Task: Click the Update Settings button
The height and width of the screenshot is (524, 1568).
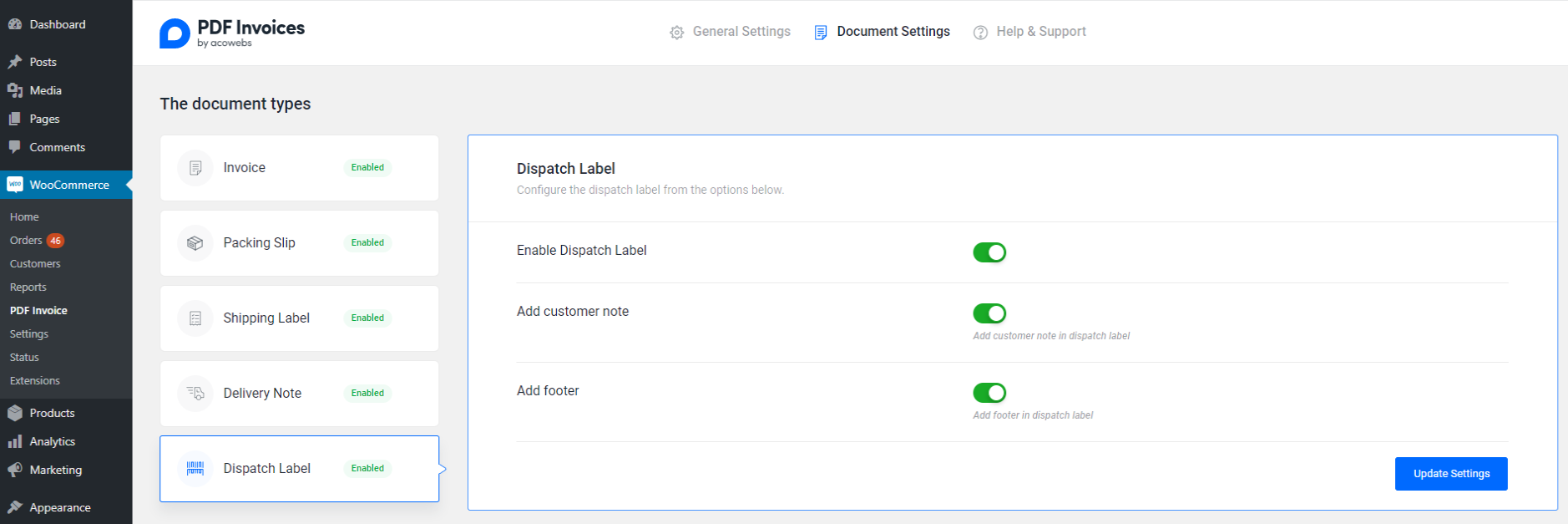Action: pyautogui.click(x=1451, y=474)
